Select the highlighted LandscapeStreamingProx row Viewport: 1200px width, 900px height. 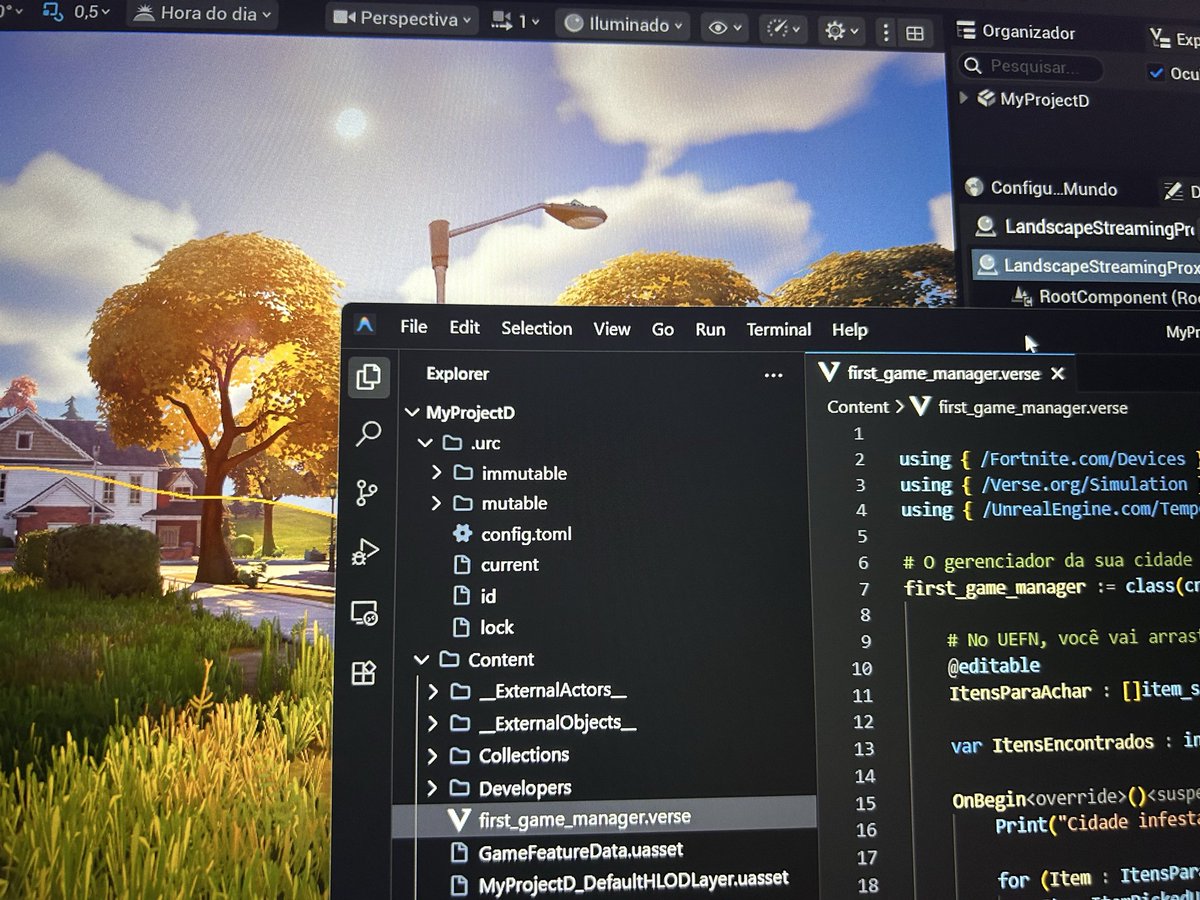tap(1085, 266)
